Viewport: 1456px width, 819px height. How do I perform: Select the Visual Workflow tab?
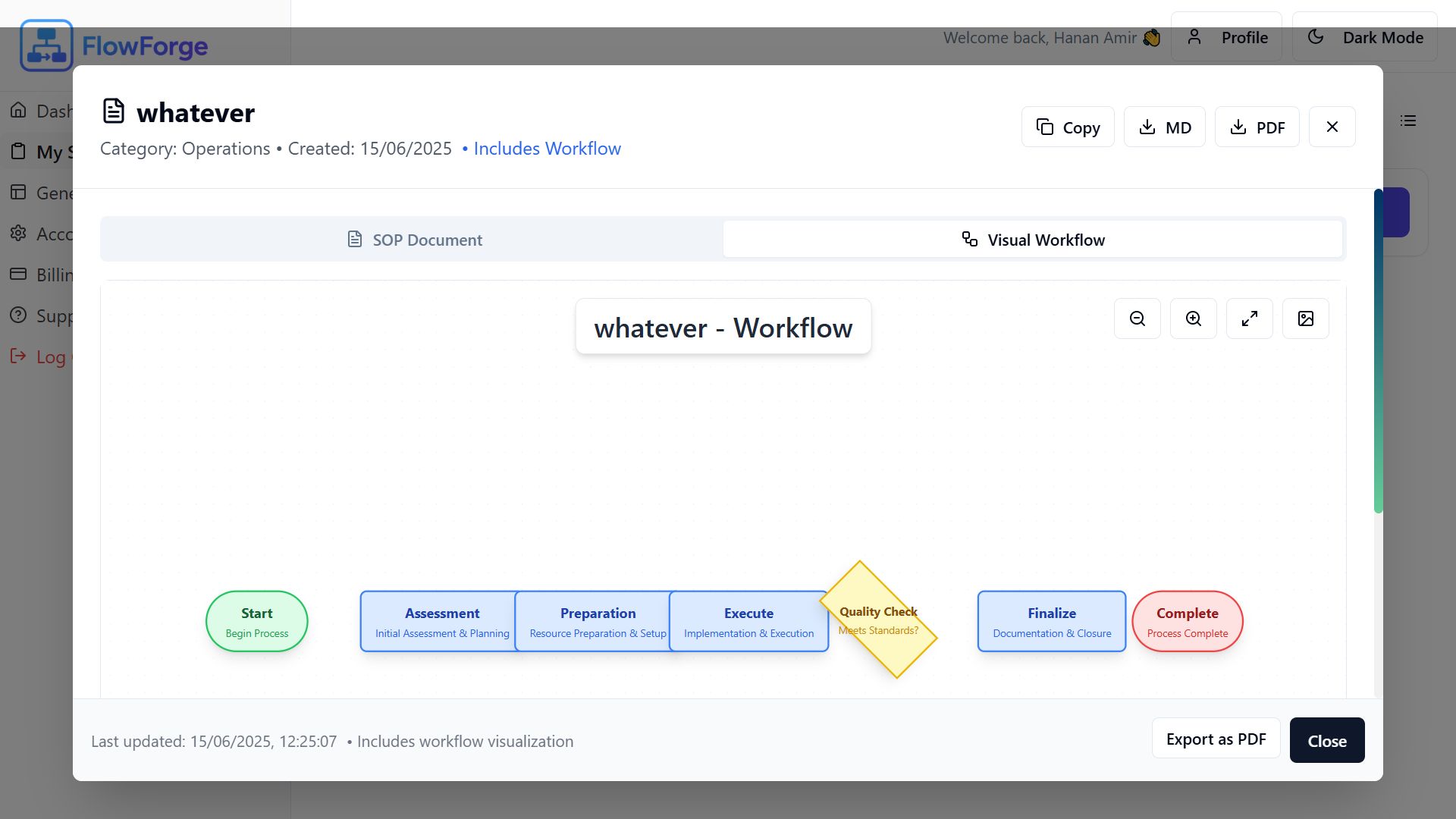point(1033,240)
